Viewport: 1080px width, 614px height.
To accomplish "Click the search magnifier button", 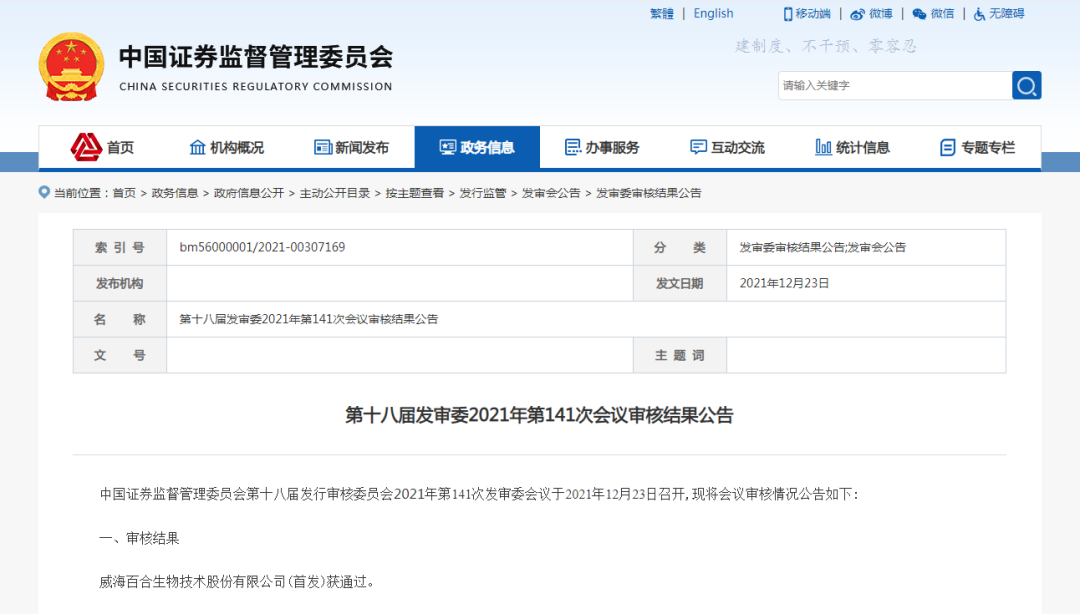I will (1026, 85).
